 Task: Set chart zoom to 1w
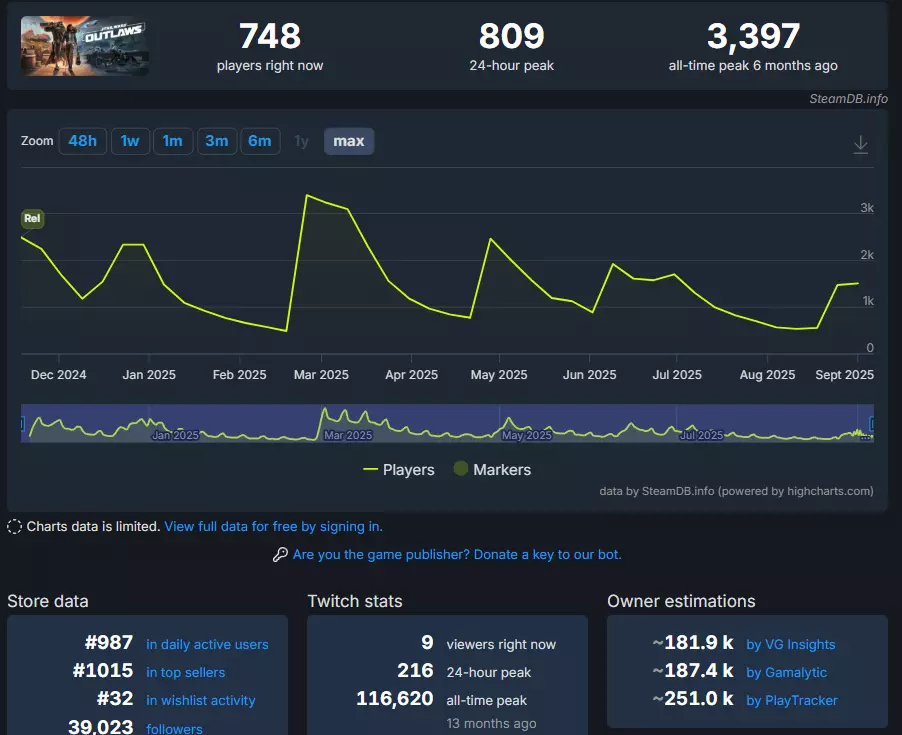tap(130, 141)
